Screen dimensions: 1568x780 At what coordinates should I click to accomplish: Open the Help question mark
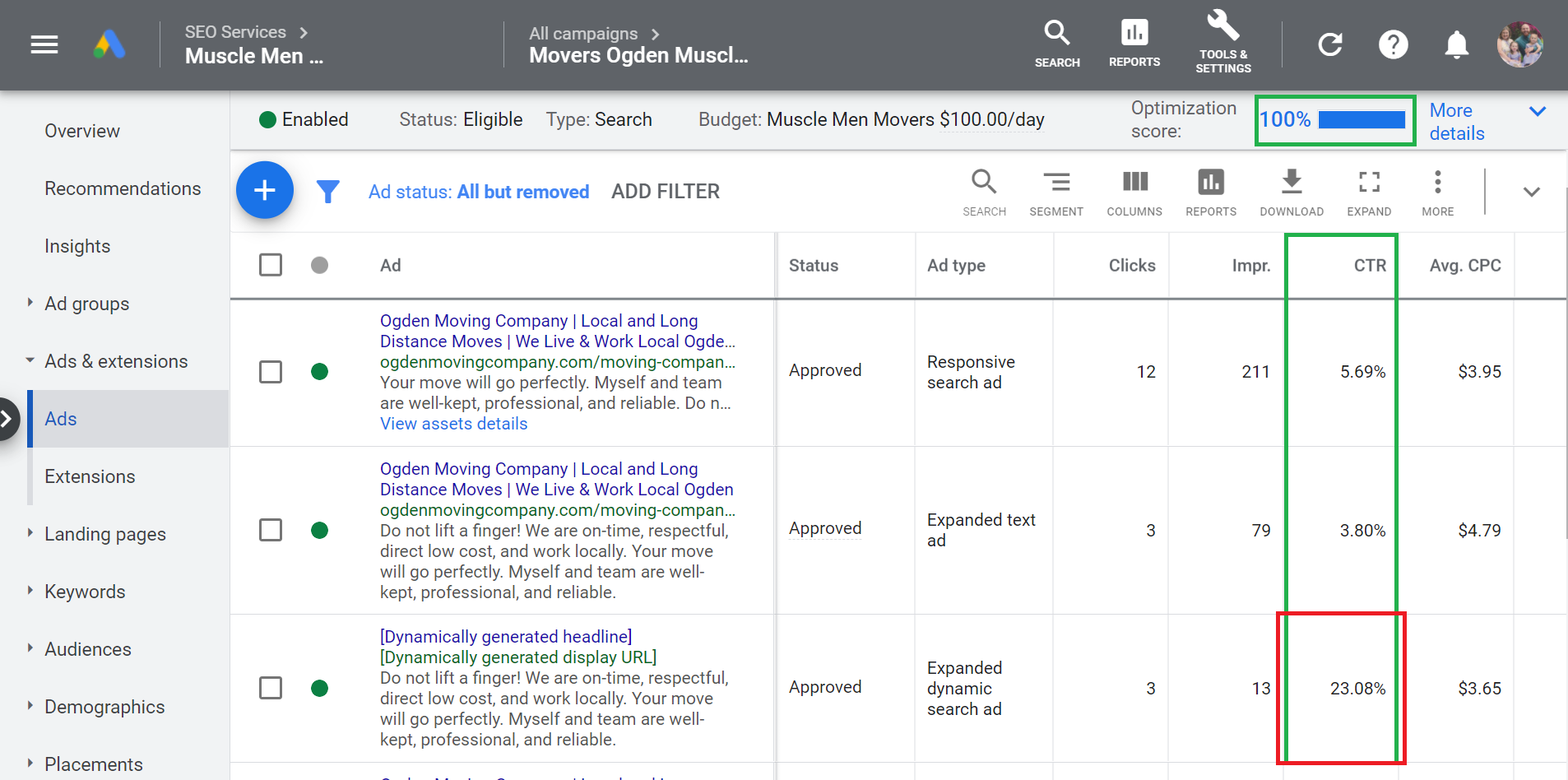[x=1394, y=44]
